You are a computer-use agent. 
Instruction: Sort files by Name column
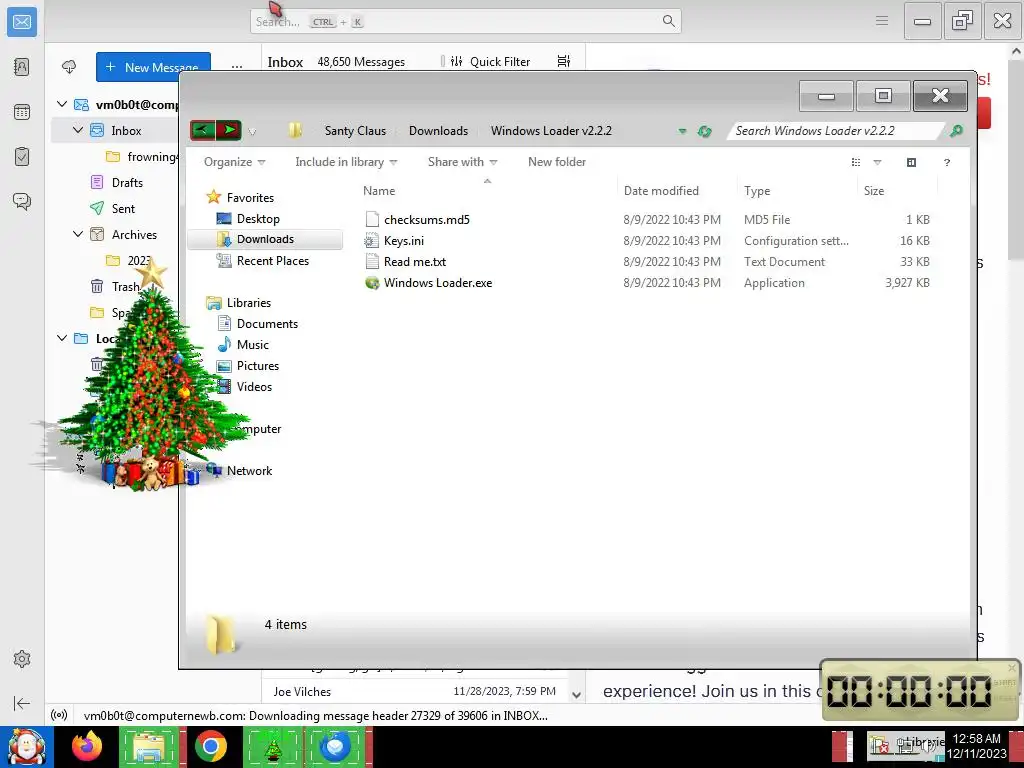pyautogui.click(x=379, y=191)
